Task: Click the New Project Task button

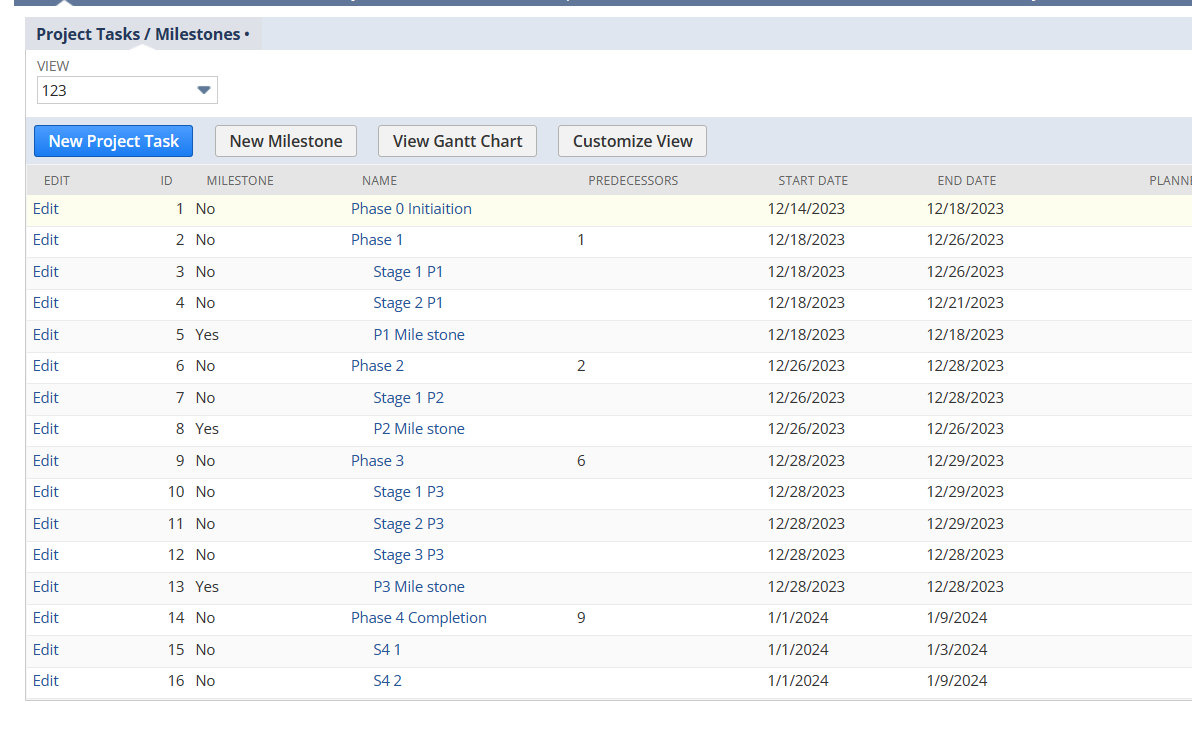Action: coord(113,141)
